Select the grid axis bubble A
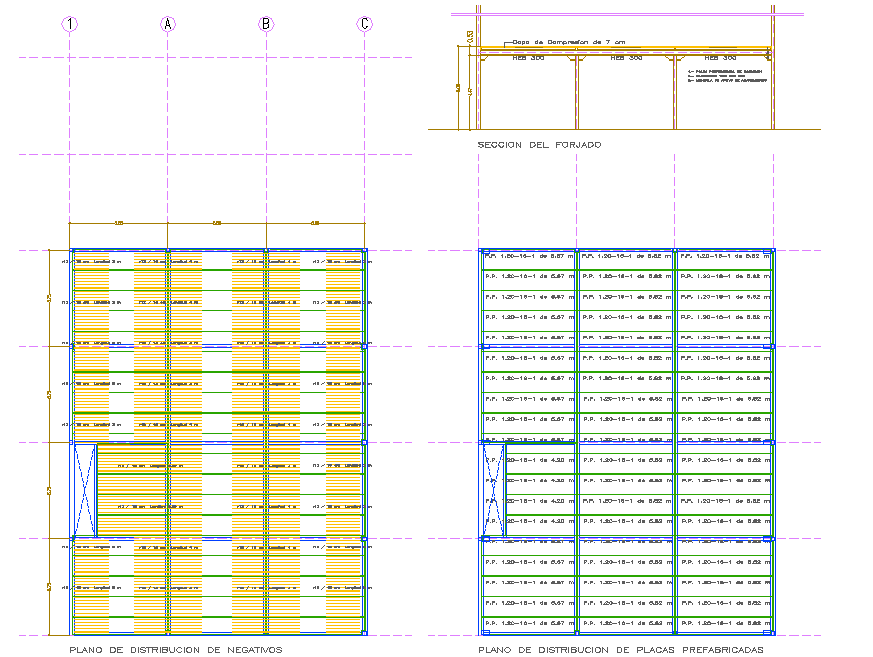 (168, 24)
